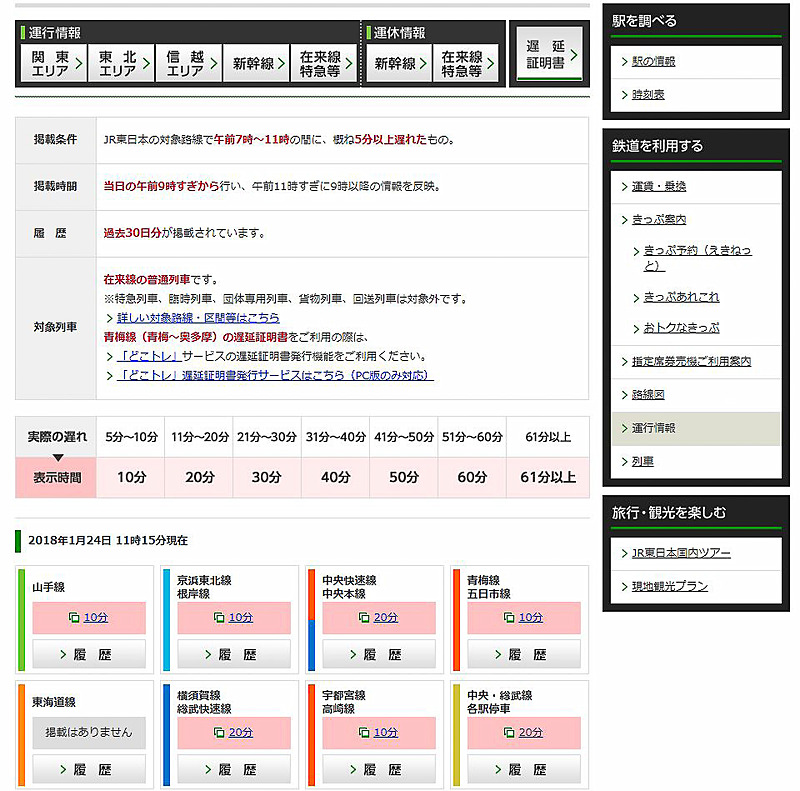Open the 新幹線 tab under 運休情報
Image resolution: width=800 pixels, height=791 pixels.
[x=401, y=62]
